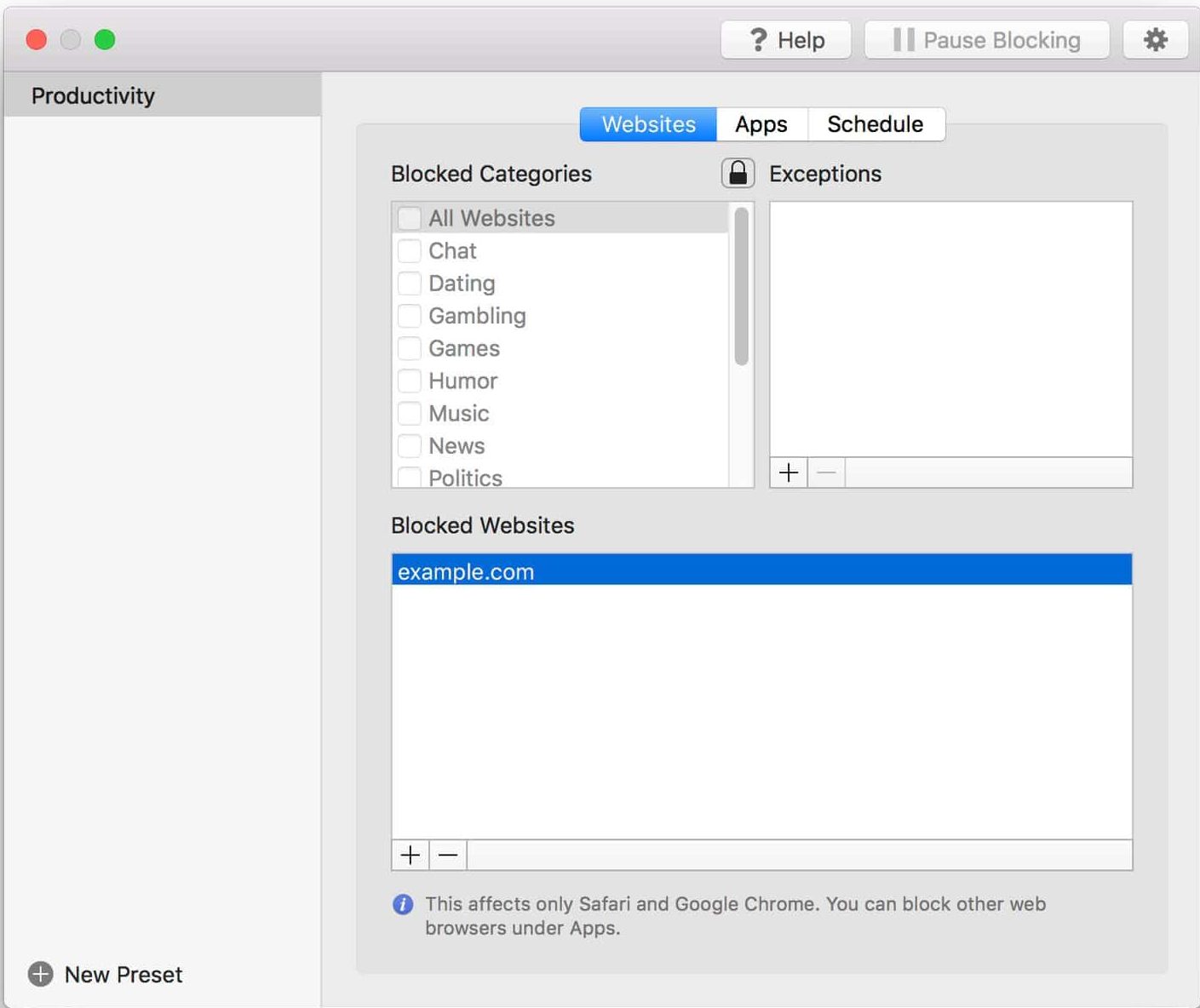Open Help from the toolbar
The width and height of the screenshot is (1200, 1008).
[x=786, y=40]
